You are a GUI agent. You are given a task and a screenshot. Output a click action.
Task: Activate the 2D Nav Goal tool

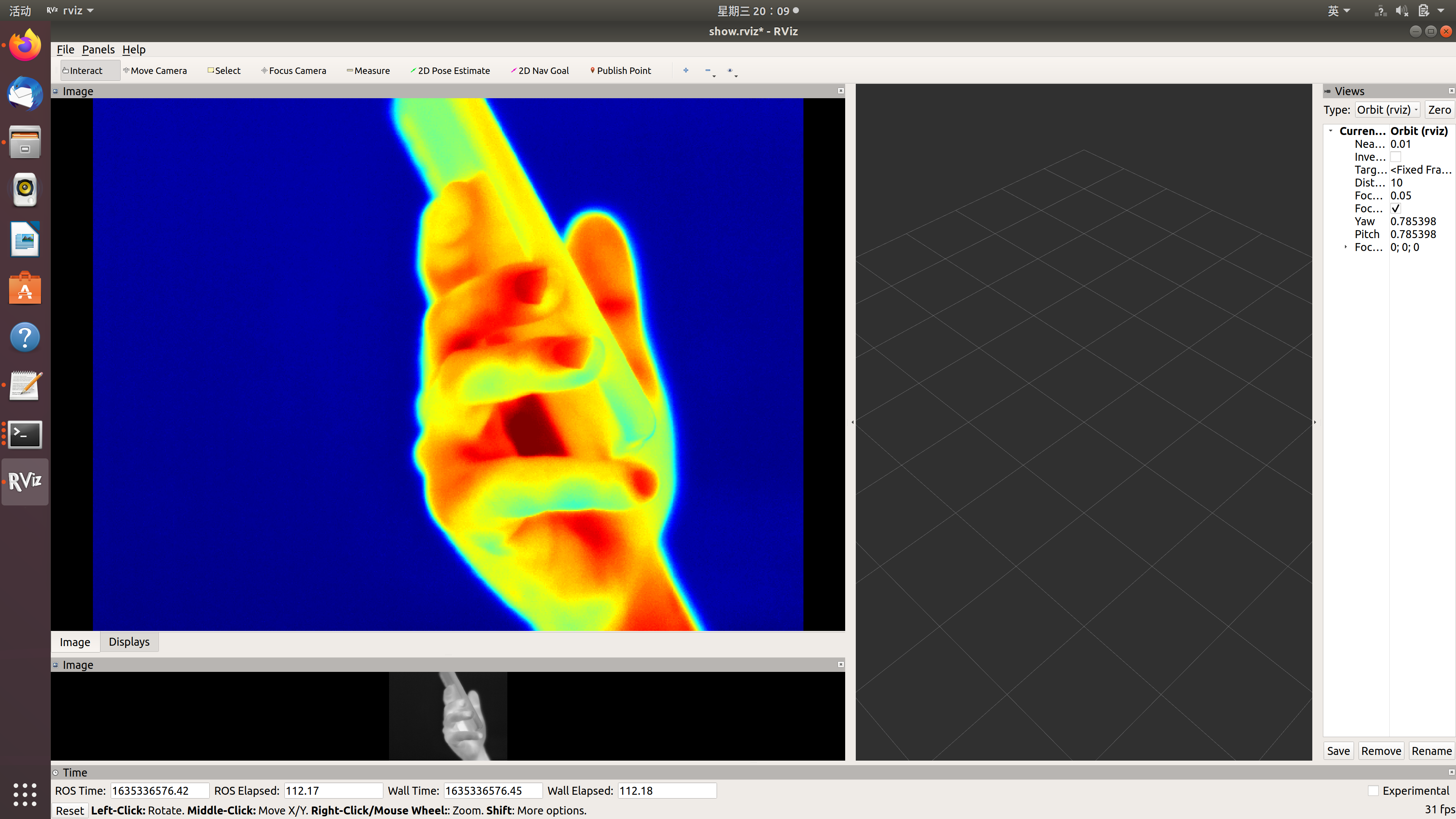coord(540,71)
